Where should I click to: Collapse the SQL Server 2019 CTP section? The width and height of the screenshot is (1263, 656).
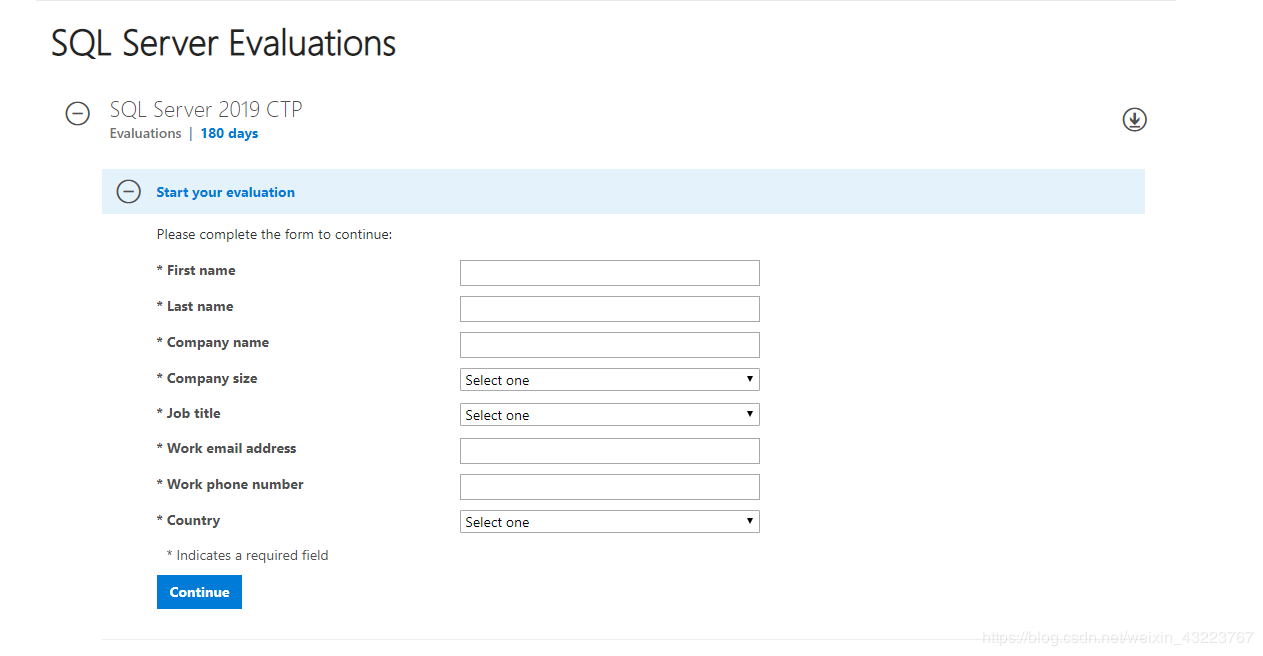coord(78,114)
